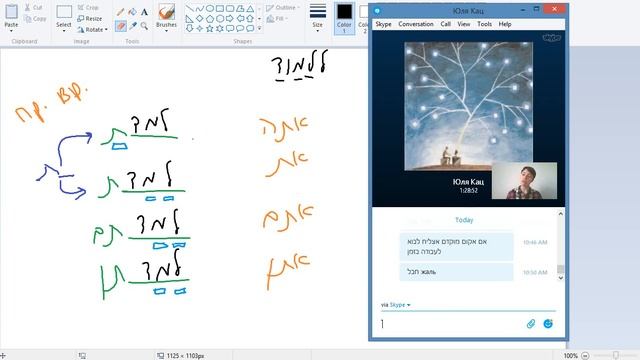The image size is (640, 360).
Task: Select the Fill with color bucket tool
Action: (x=132, y=12)
